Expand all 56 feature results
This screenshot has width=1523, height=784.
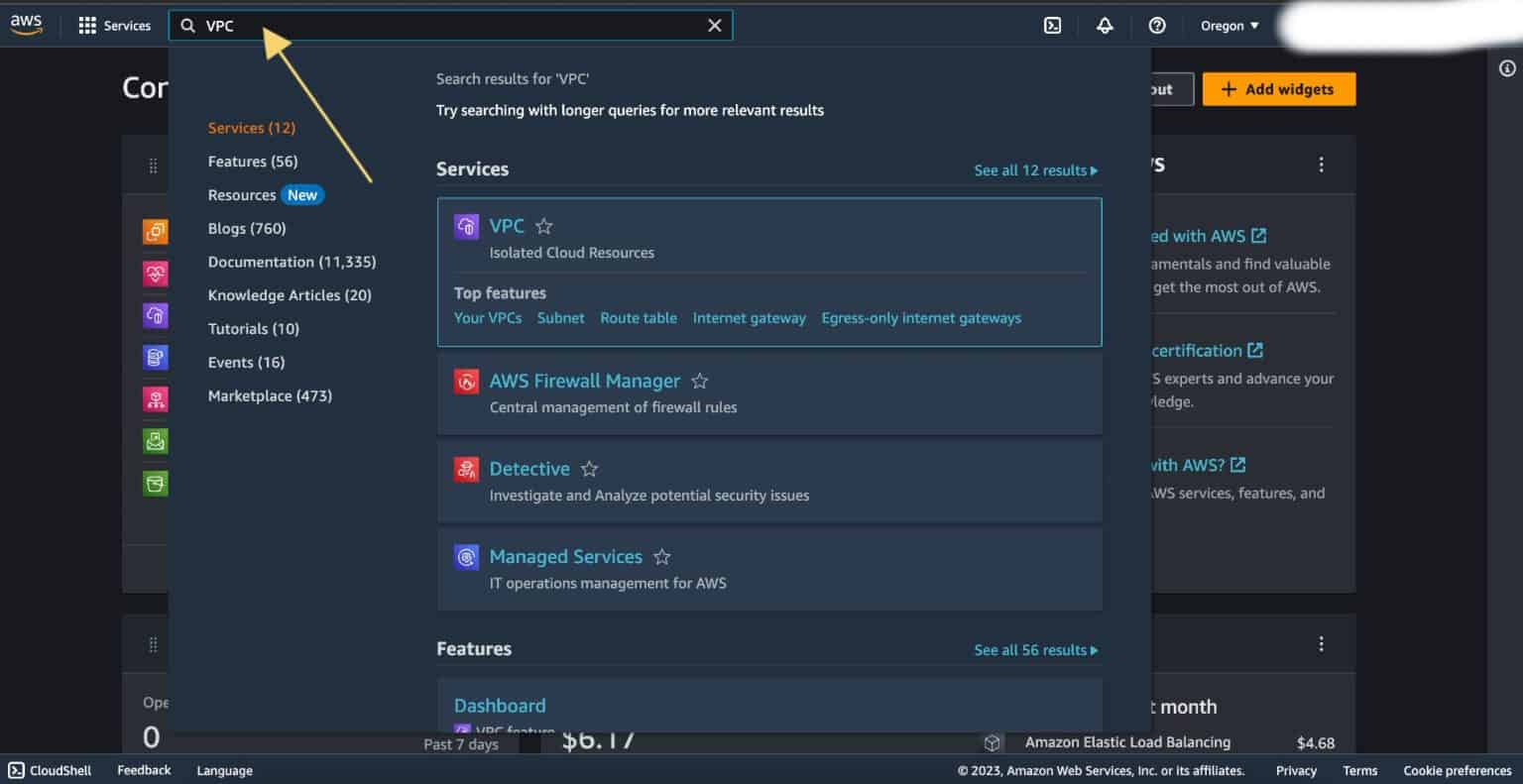click(1035, 649)
